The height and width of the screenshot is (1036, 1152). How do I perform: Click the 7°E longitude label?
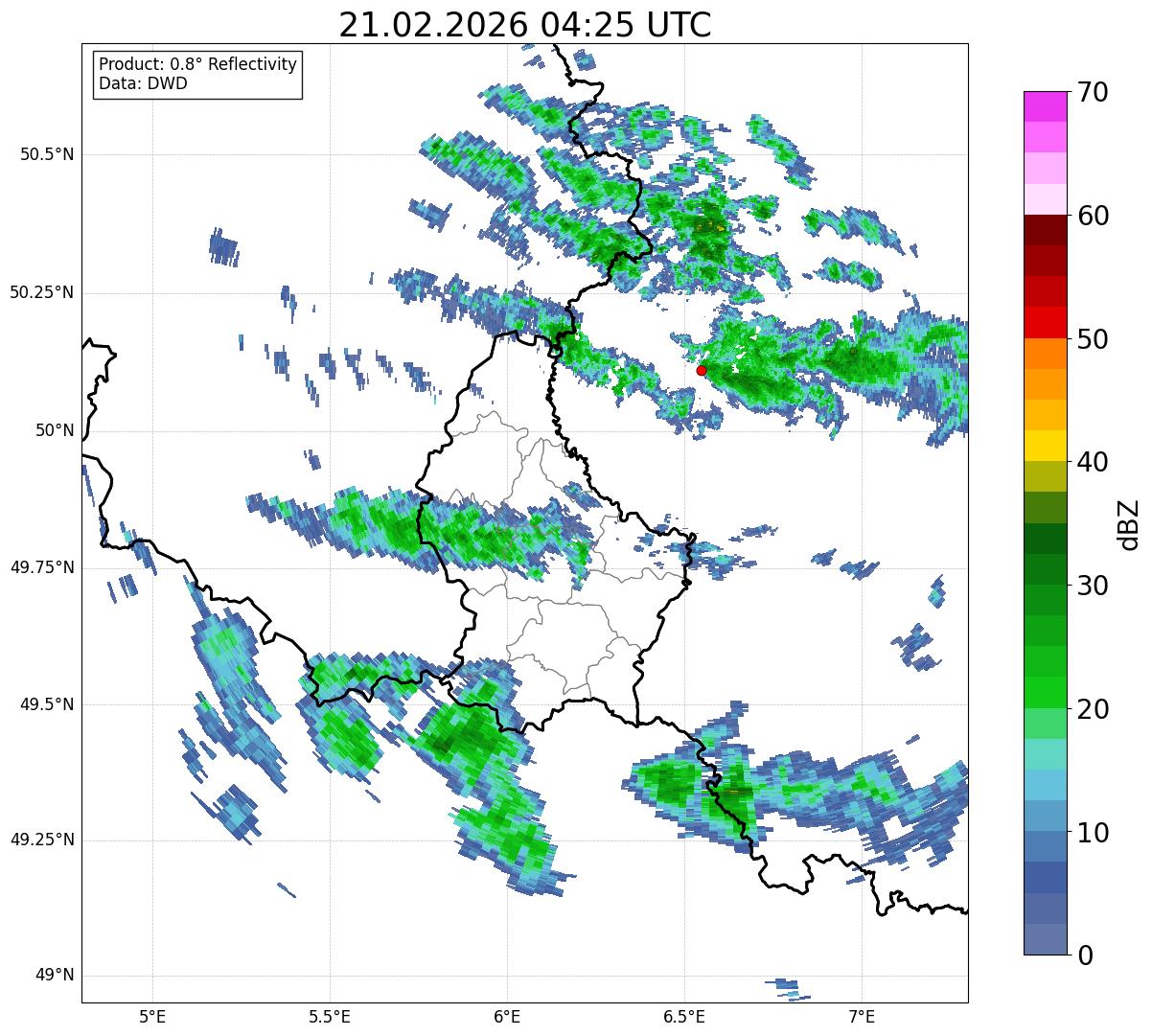tap(862, 1016)
